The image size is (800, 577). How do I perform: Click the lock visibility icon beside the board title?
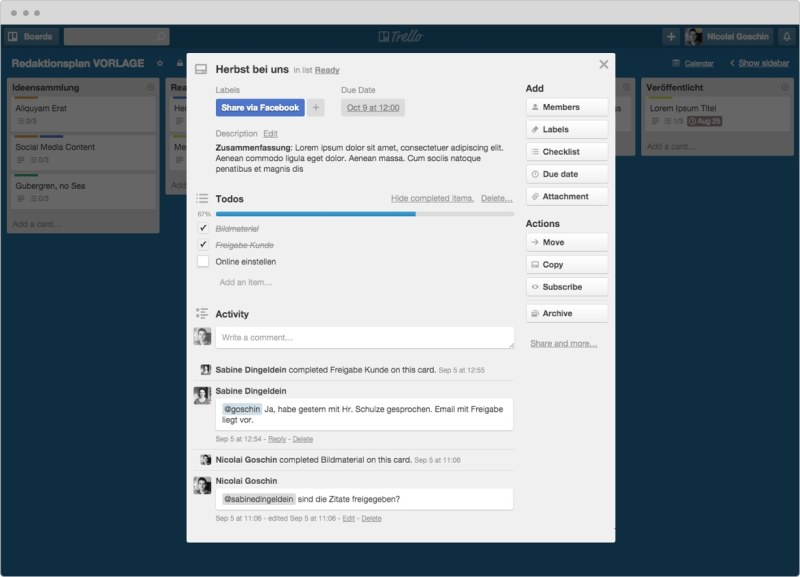click(180, 63)
